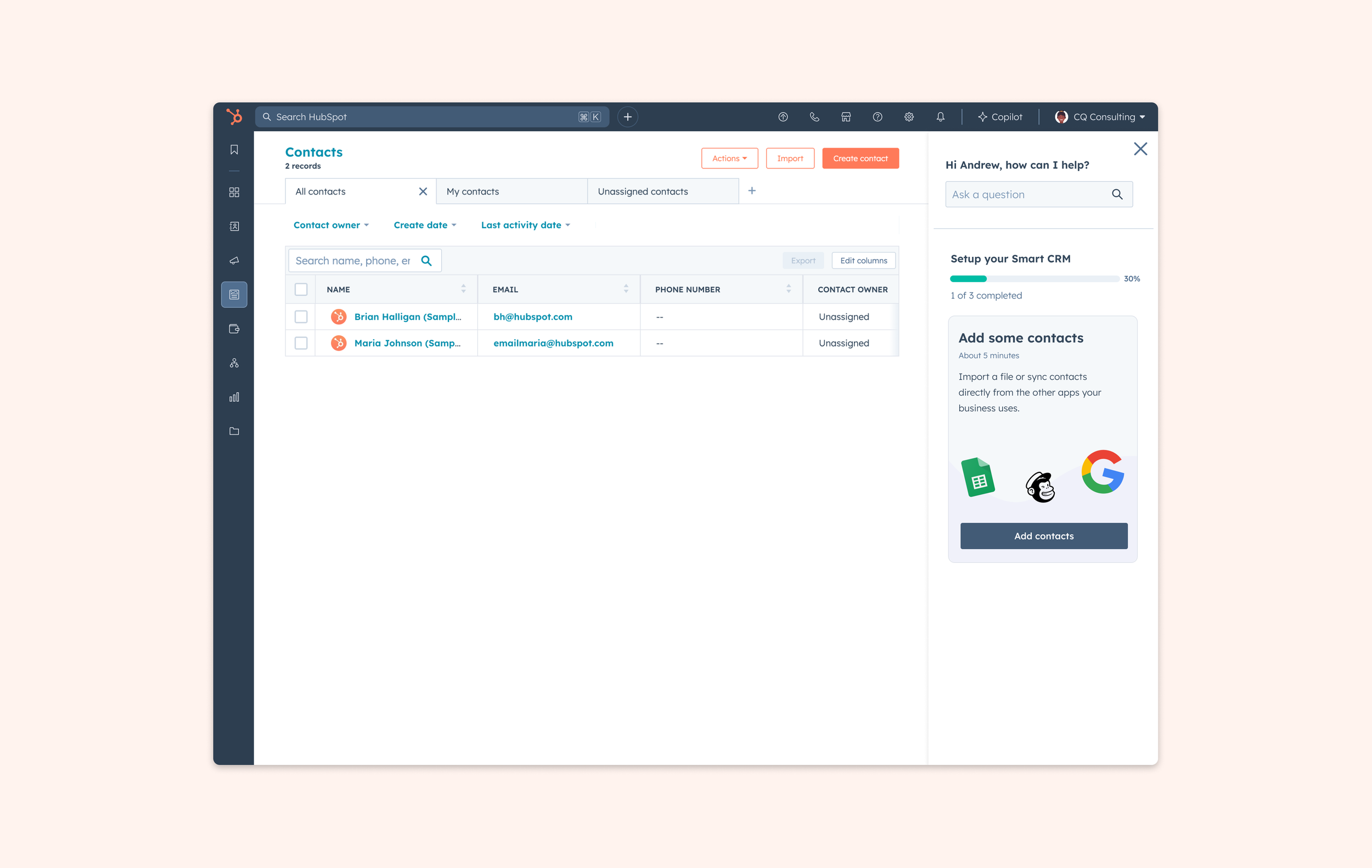Viewport: 1372px width, 868px height.
Task: Open the CRM contacts card sidebar icon
Action: coord(234,226)
